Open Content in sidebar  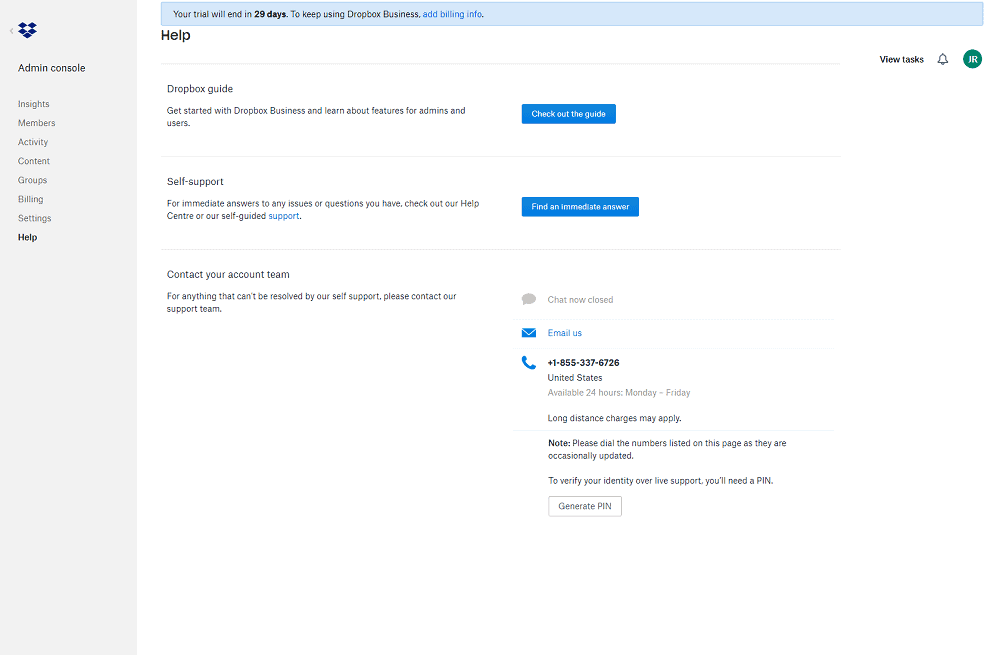coord(34,161)
